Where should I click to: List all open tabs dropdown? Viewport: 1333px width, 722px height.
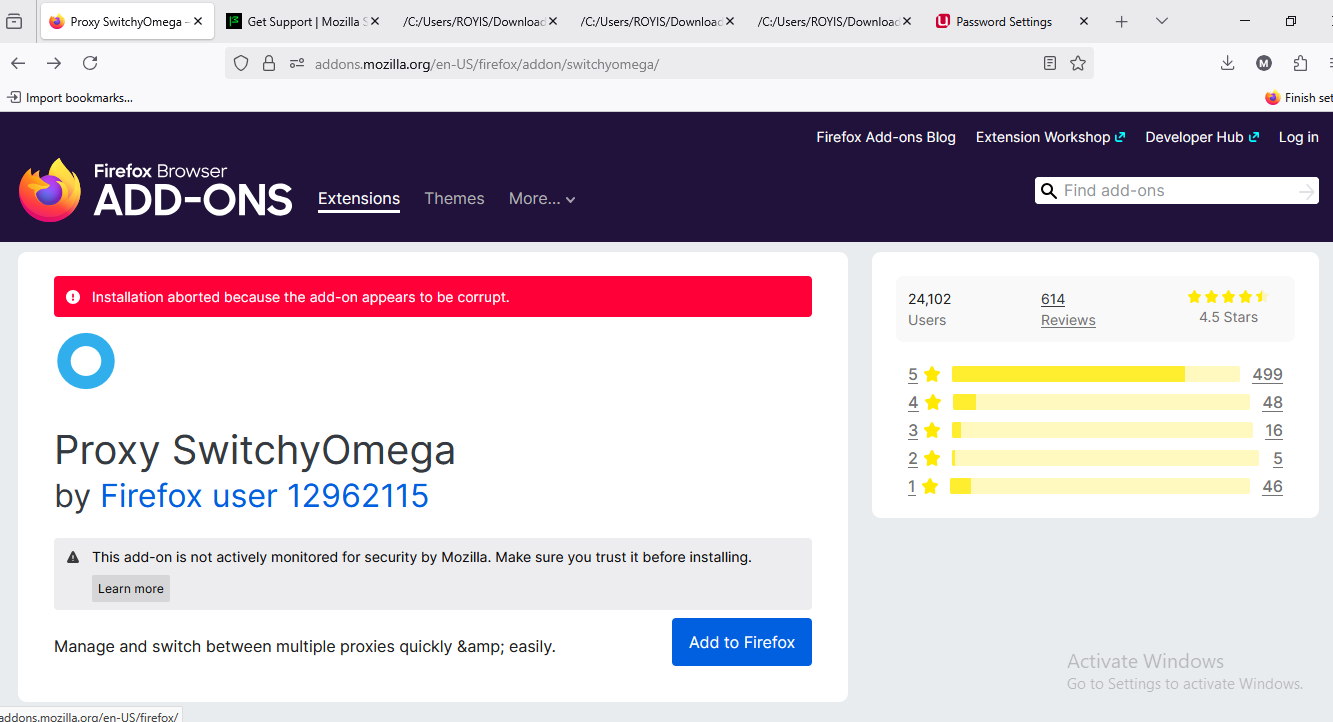tap(1161, 21)
